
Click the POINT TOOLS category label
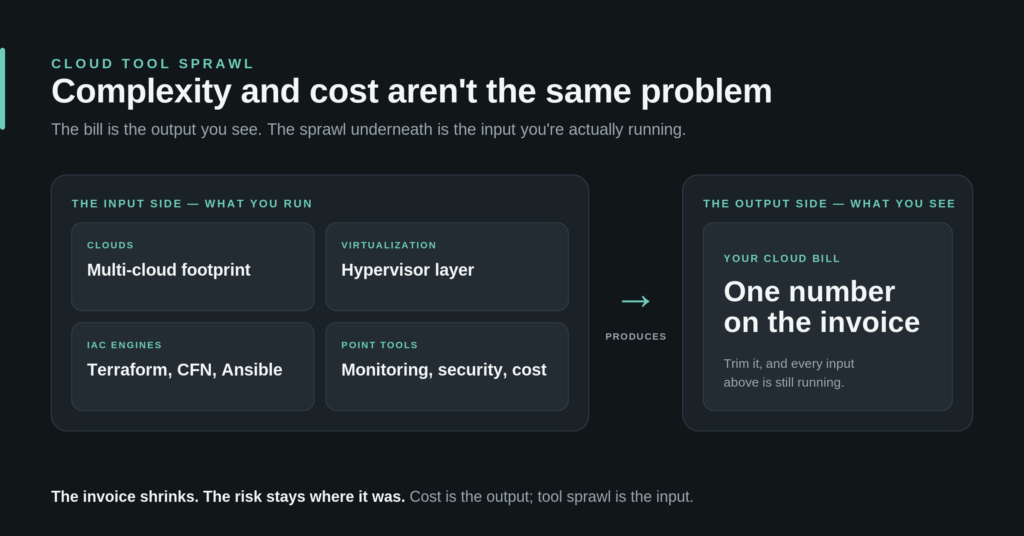(379, 345)
